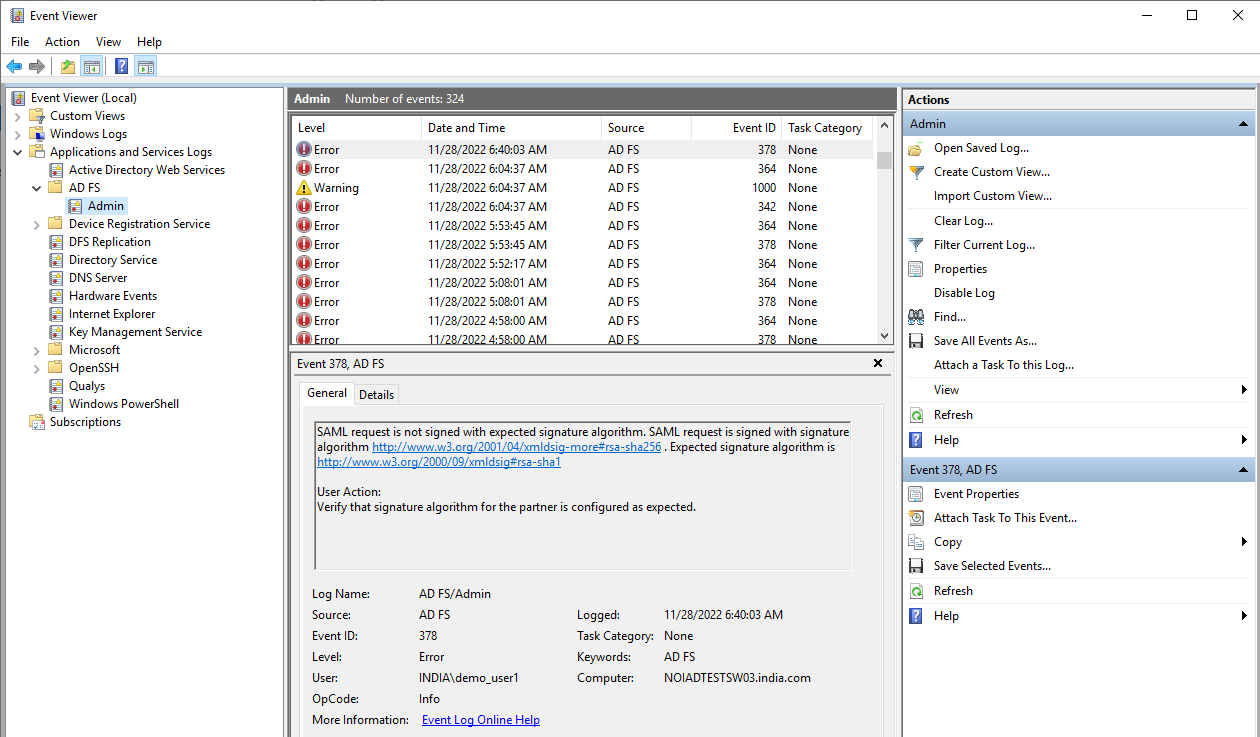This screenshot has width=1260, height=737.
Task: Click the event list scroll down arrow
Action: click(883, 336)
